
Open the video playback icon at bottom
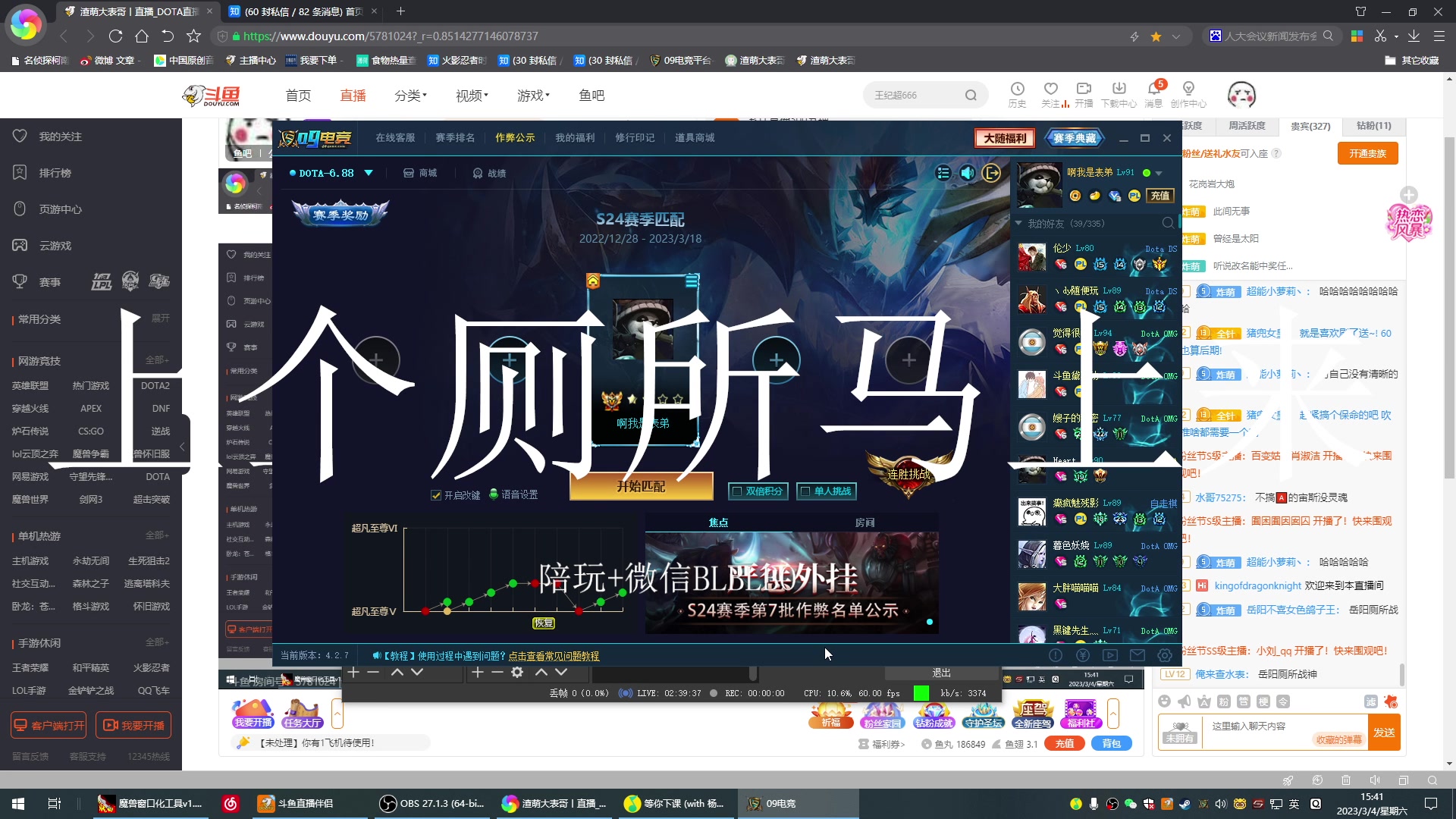(1110, 655)
